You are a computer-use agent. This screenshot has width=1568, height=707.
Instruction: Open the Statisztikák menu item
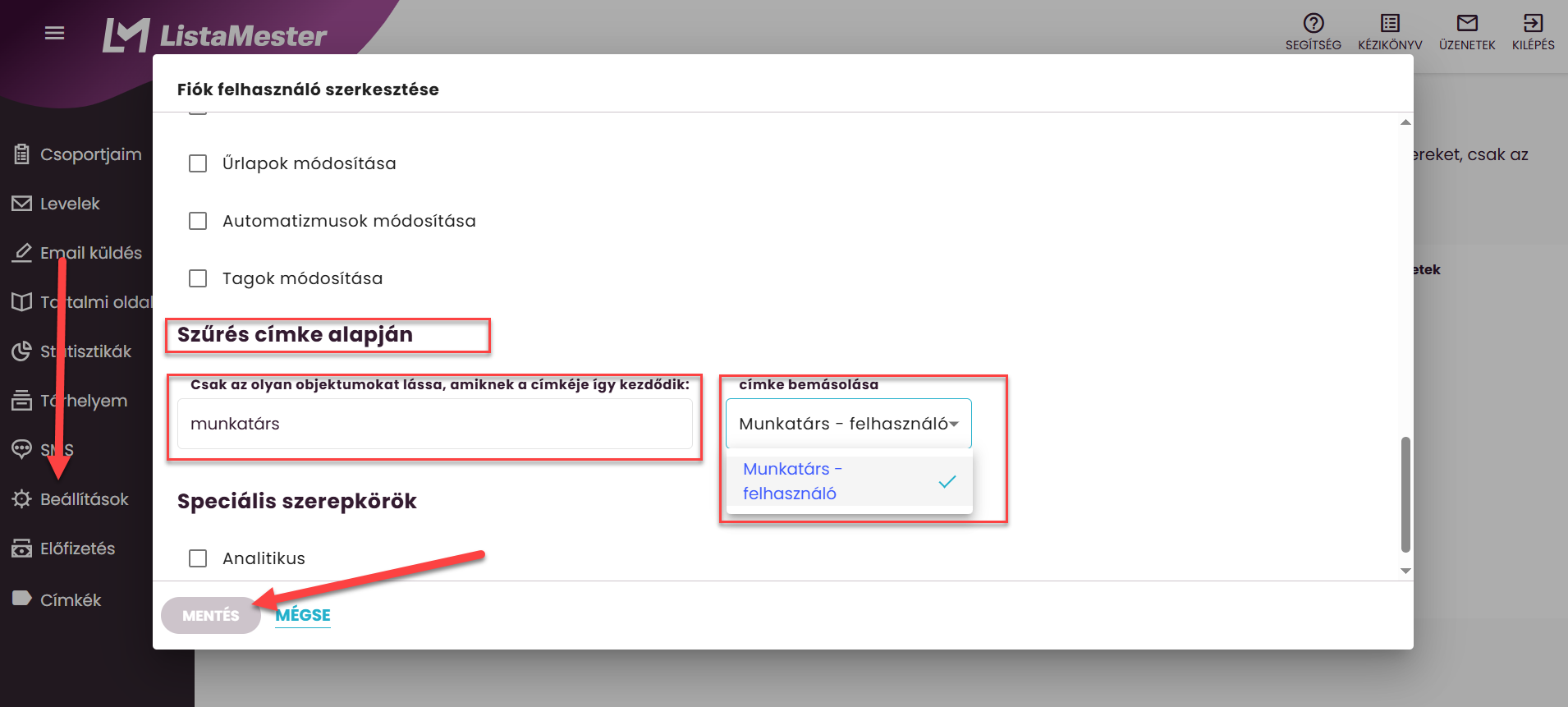(86, 351)
